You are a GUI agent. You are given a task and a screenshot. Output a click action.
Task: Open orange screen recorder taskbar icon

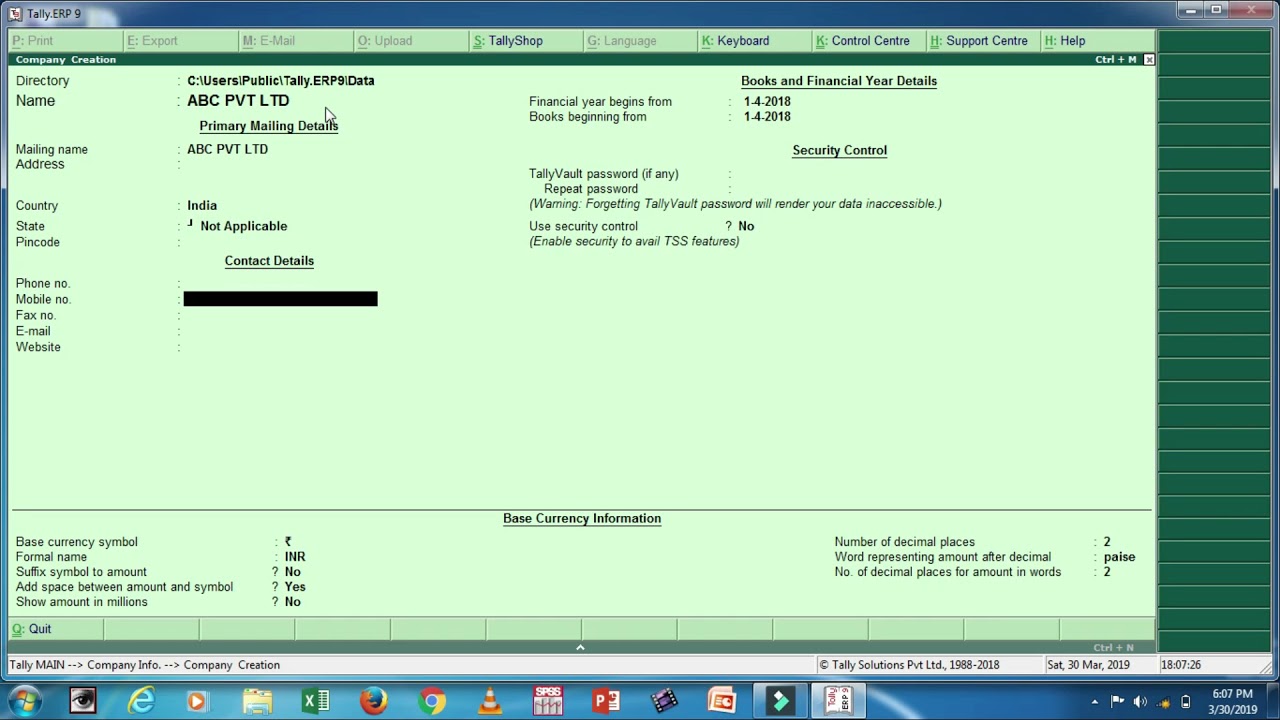722,701
